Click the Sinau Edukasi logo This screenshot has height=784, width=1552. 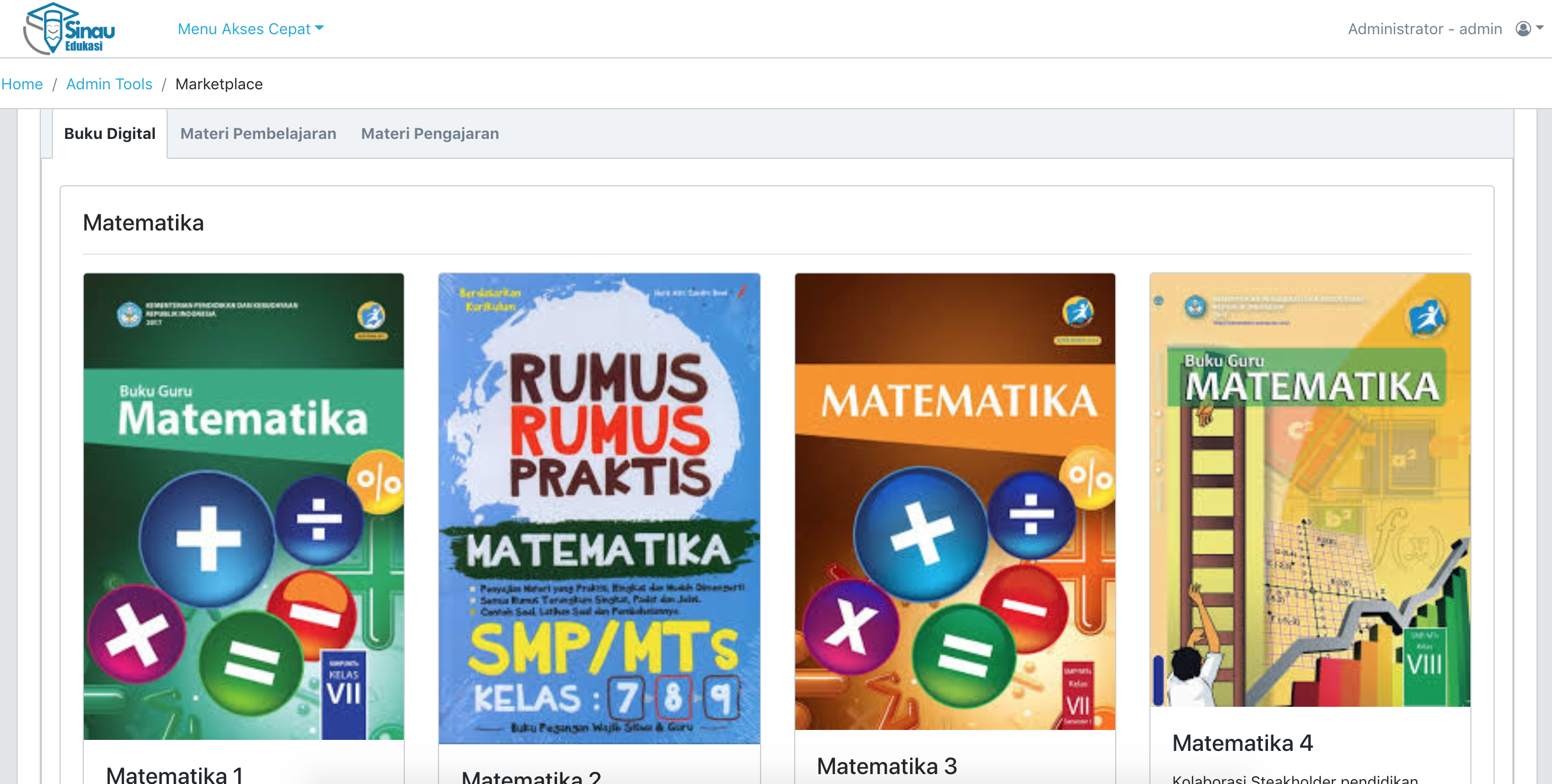[69, 29]
